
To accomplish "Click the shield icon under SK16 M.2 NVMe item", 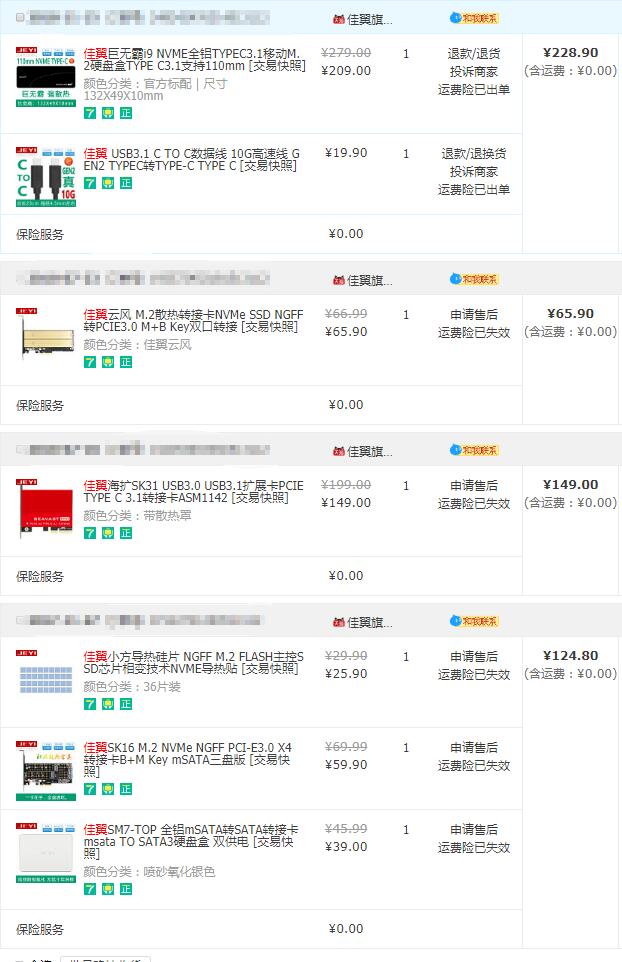I will click(108, 789).
